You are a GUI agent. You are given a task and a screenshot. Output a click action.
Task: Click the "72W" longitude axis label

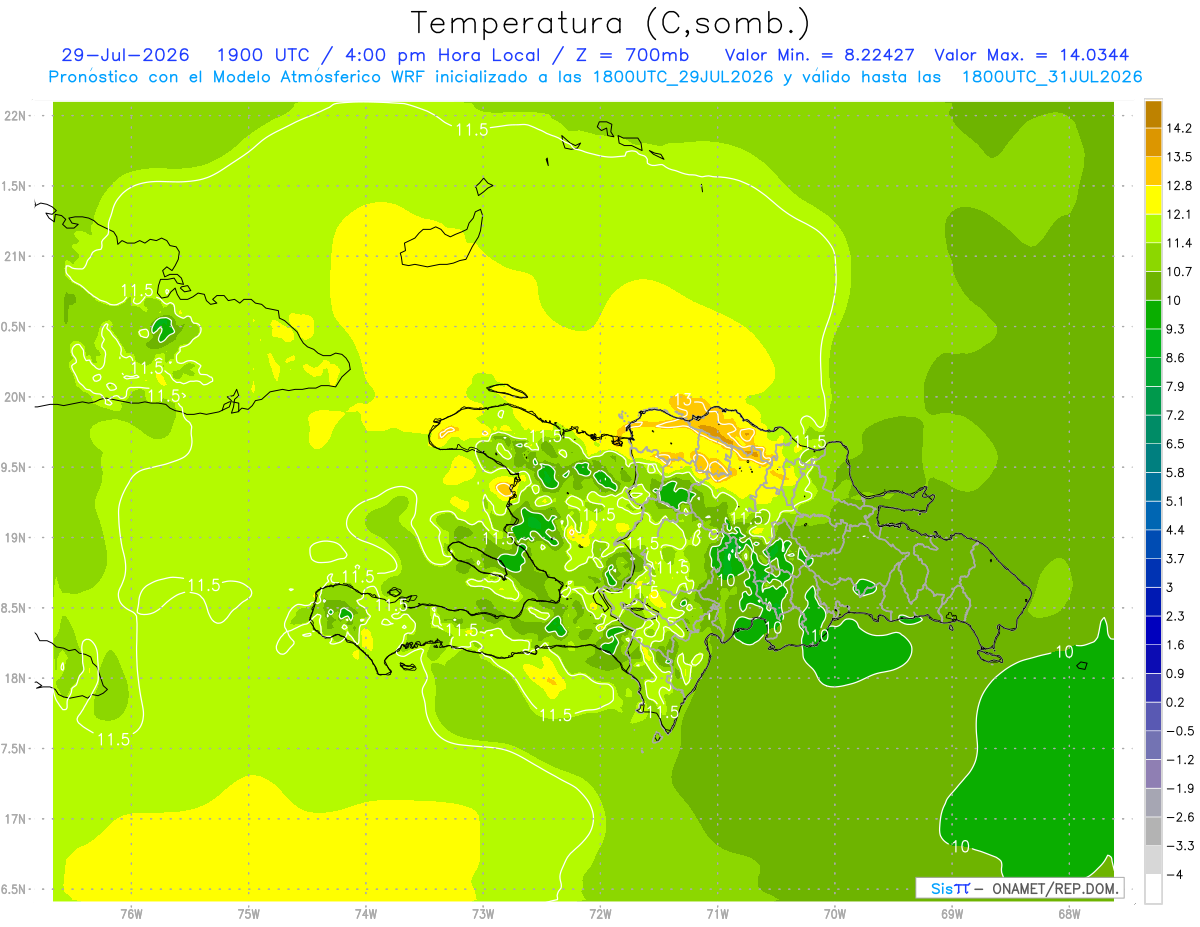click(x=600, y=914)
